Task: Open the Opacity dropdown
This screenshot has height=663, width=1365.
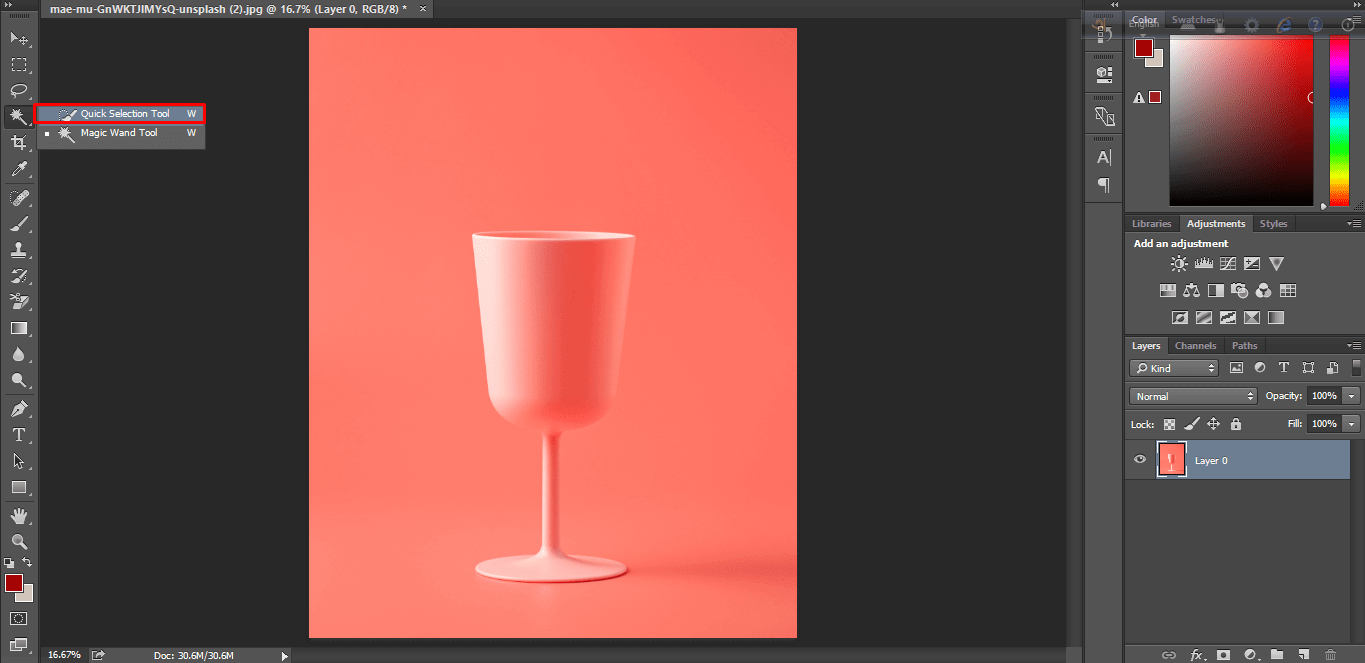Action: (1350, 395)
